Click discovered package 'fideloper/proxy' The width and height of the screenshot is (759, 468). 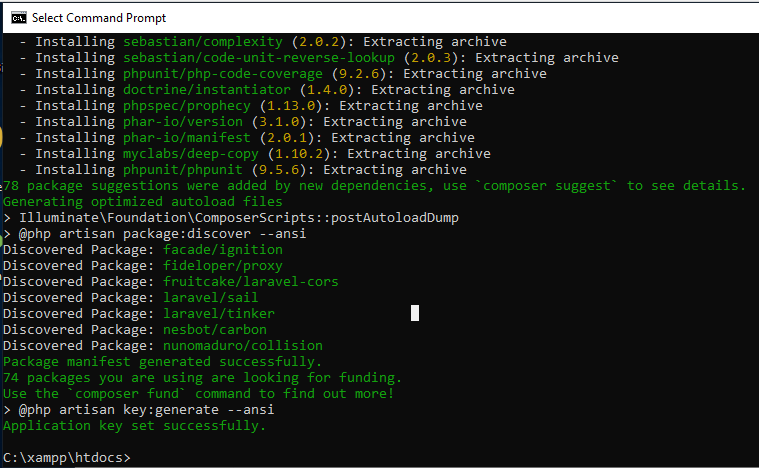[223, 265]
